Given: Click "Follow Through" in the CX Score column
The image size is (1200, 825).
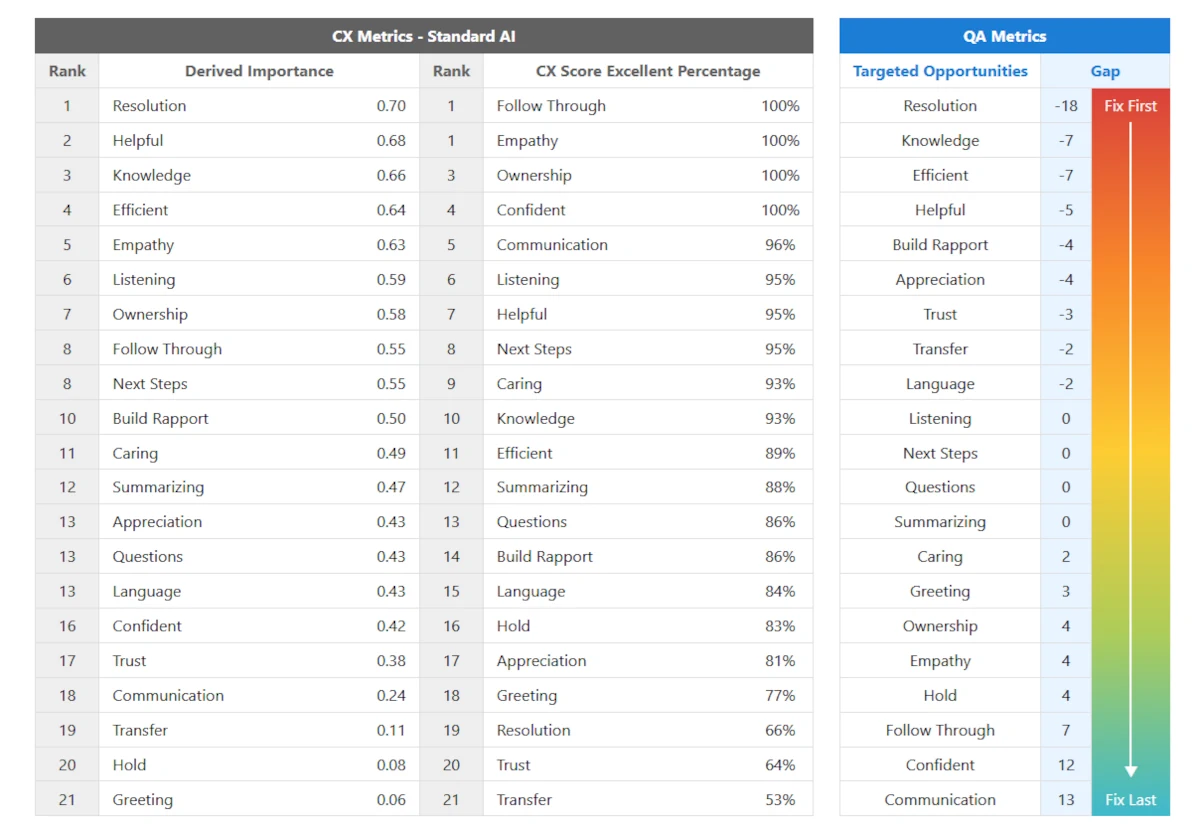Looking at the screenshot, I should [x=551, y=106].
